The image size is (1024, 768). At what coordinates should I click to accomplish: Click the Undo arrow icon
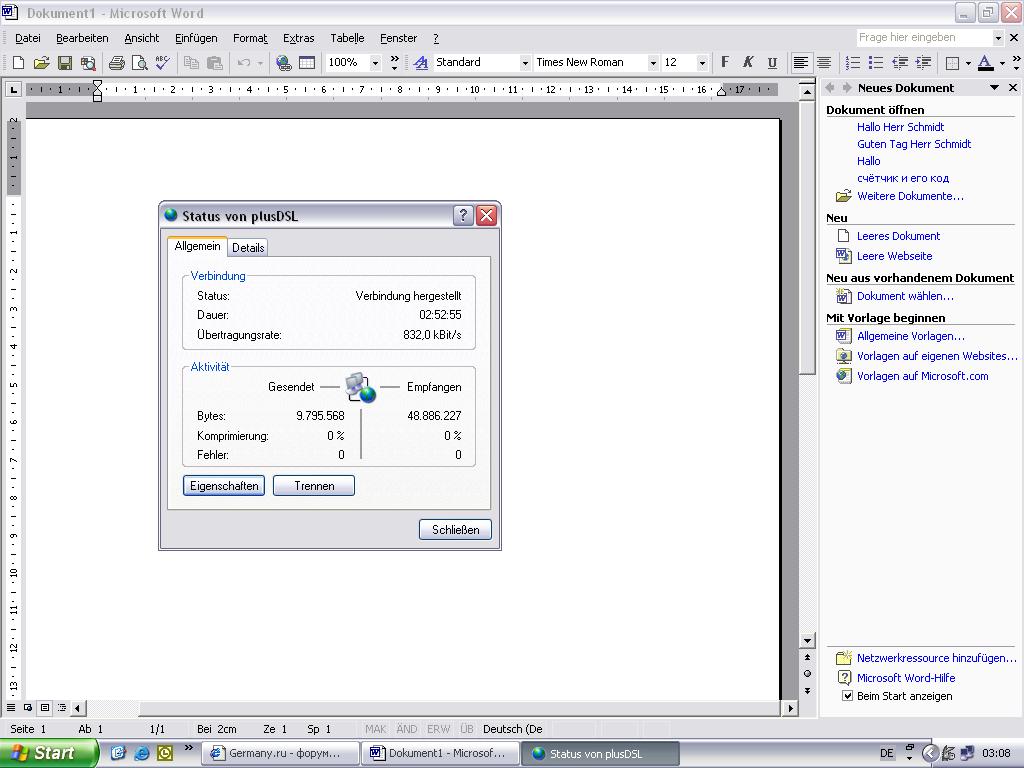coord(244,63)
